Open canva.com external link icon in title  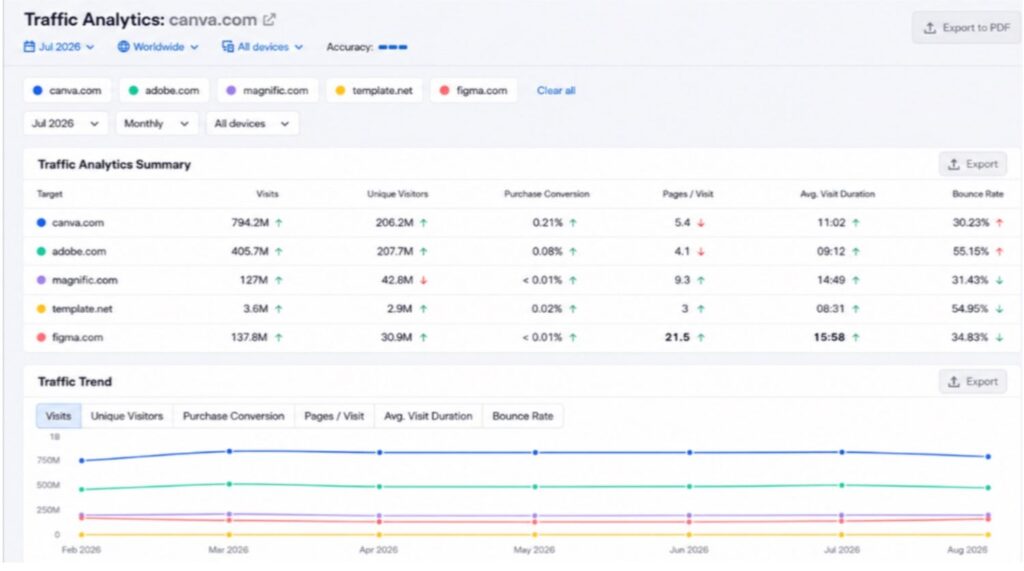[269, 20]
